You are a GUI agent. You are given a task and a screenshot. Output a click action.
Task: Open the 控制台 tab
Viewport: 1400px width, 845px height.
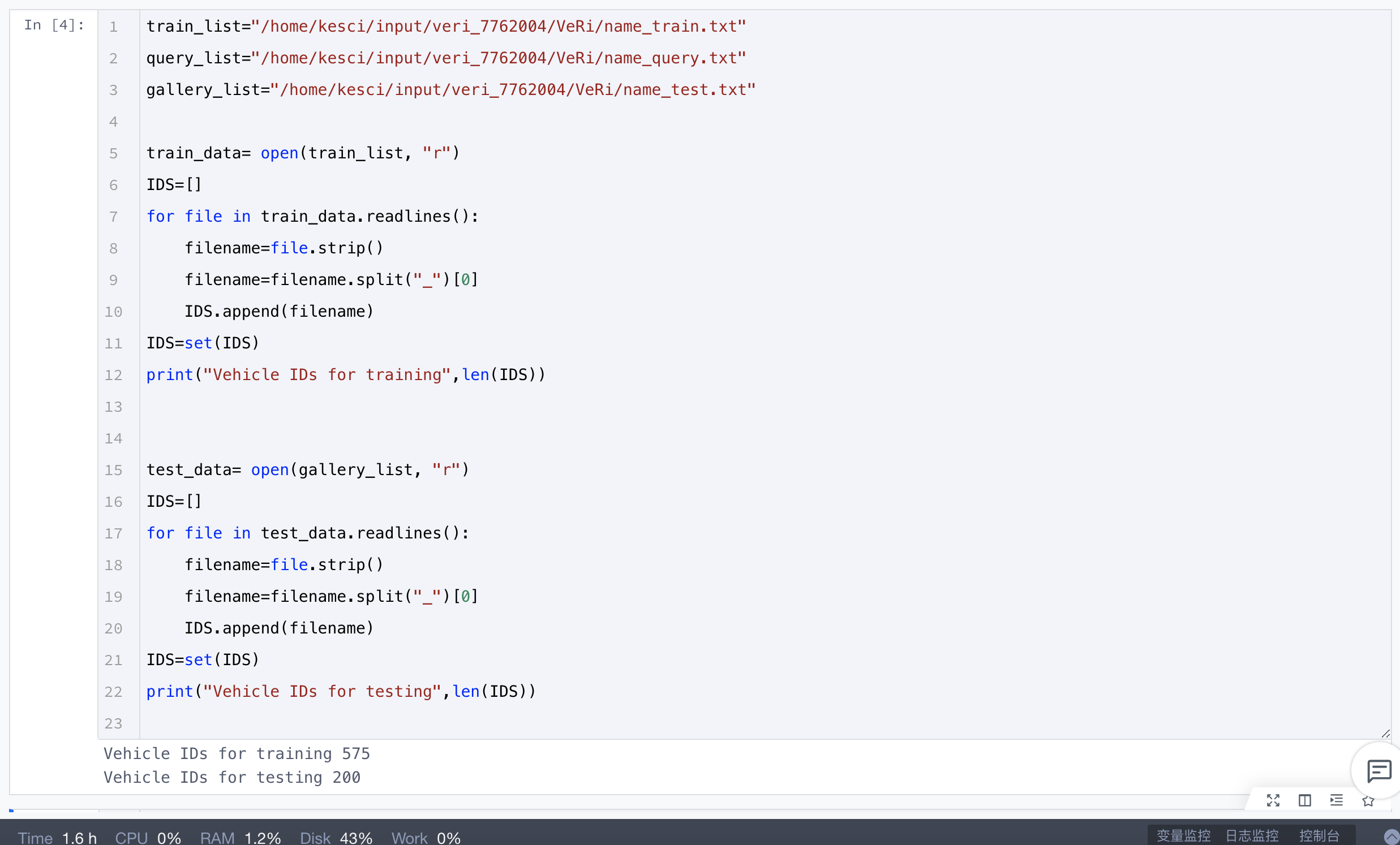[1319, 836]
